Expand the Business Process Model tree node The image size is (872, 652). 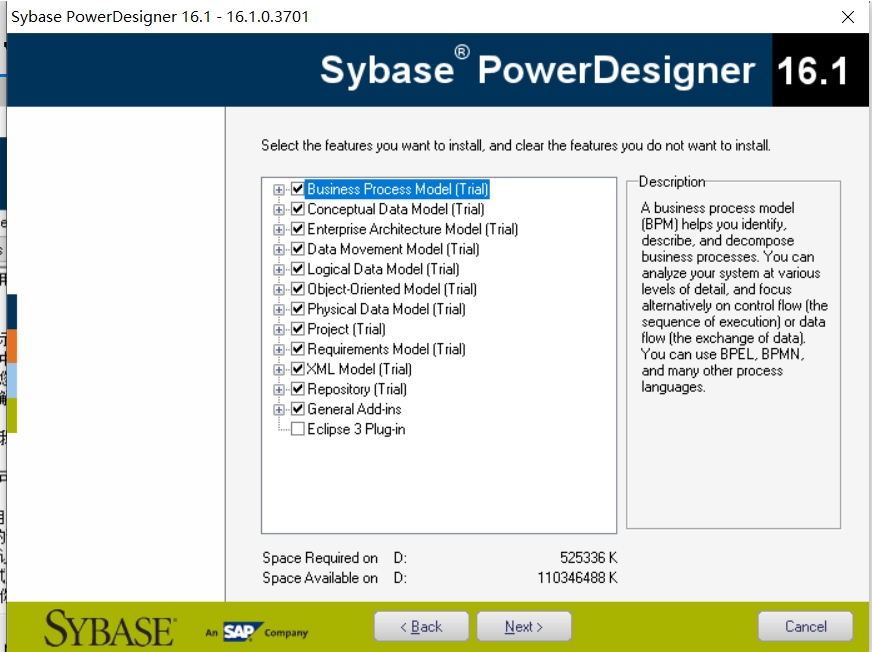281,188
